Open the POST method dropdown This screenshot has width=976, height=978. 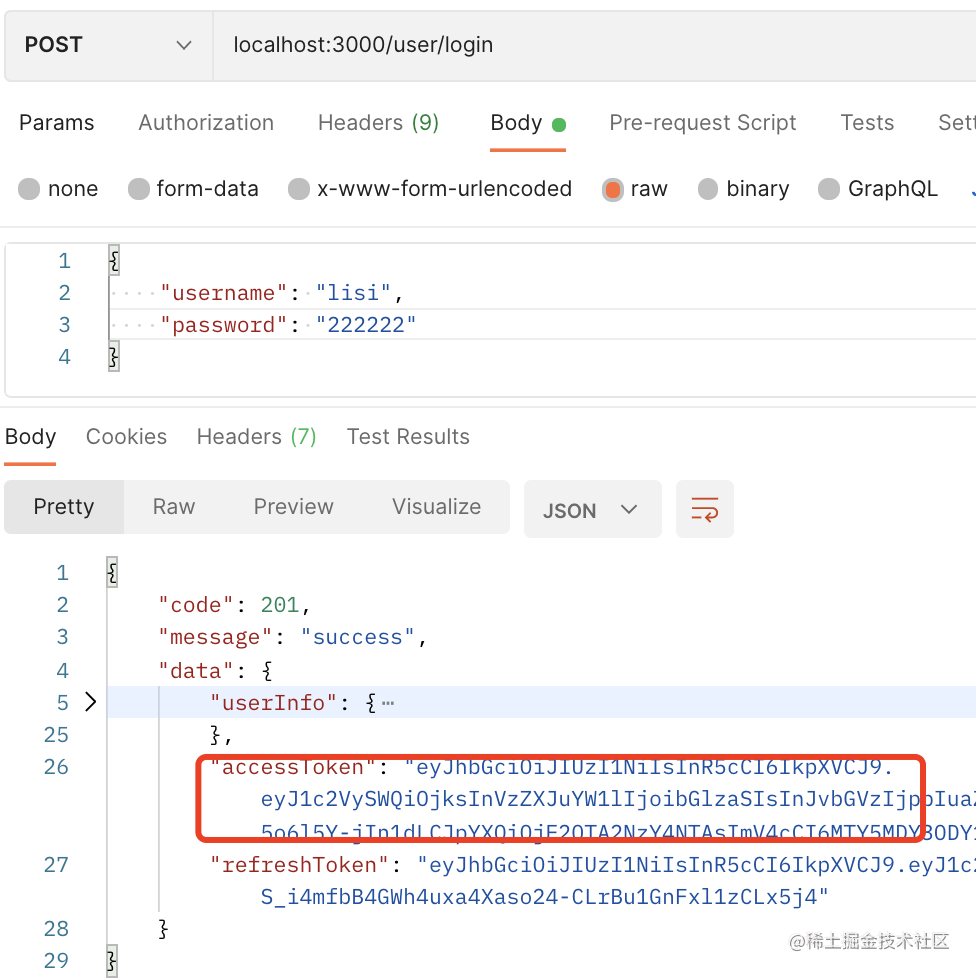[108, 45]
